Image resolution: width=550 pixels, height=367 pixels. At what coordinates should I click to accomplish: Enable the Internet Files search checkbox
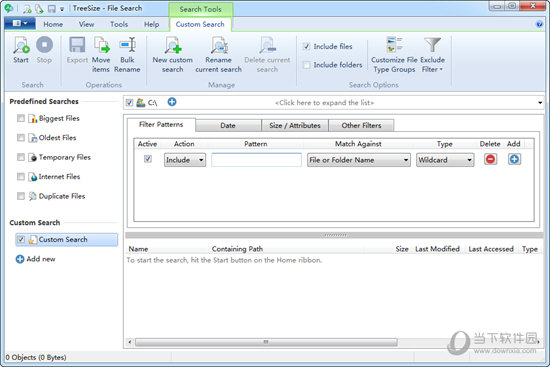click(21, 176)
